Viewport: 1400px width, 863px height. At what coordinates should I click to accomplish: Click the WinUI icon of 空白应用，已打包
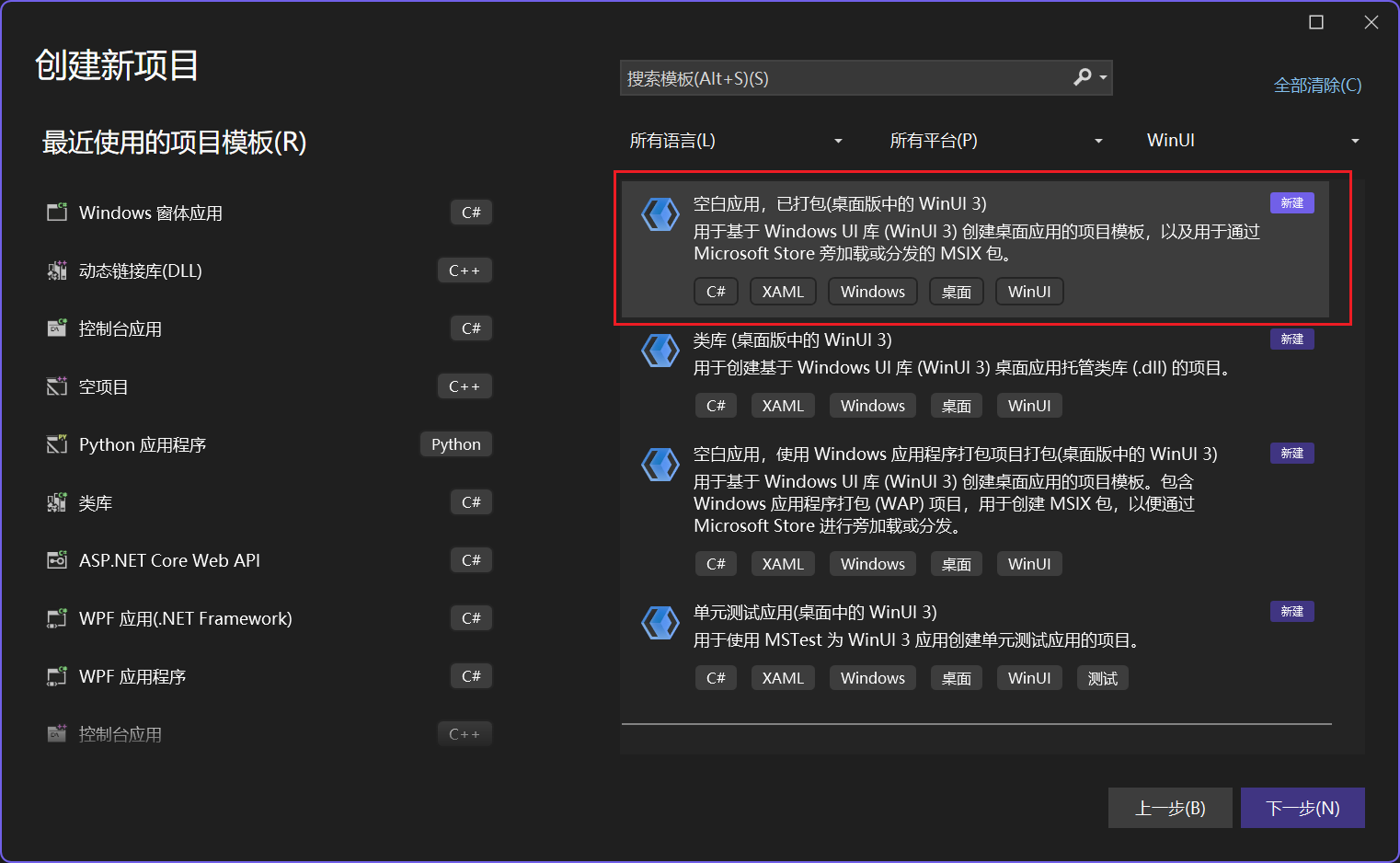660,214
